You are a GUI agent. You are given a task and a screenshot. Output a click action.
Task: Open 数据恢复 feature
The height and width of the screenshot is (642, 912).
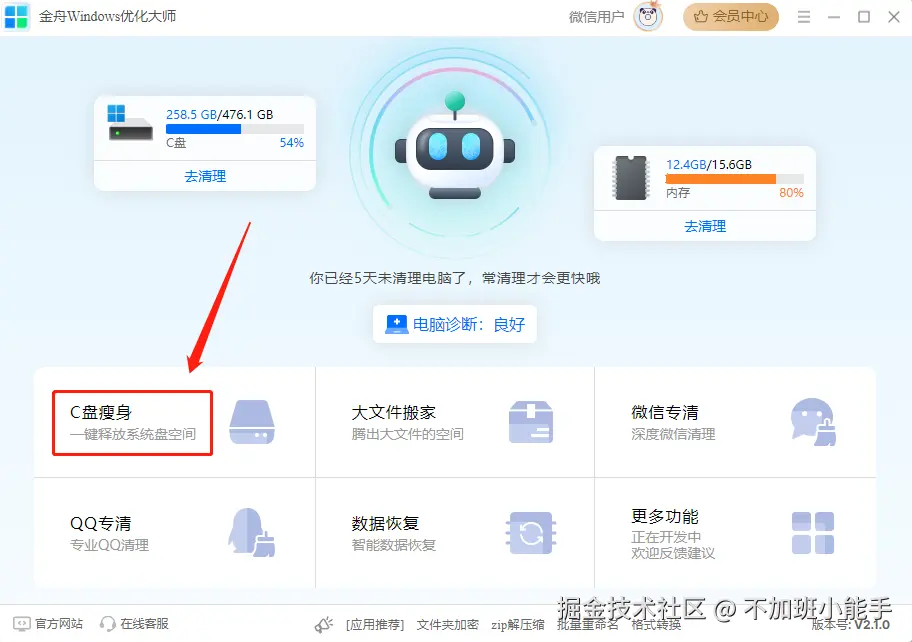click(x=455, y=533)
